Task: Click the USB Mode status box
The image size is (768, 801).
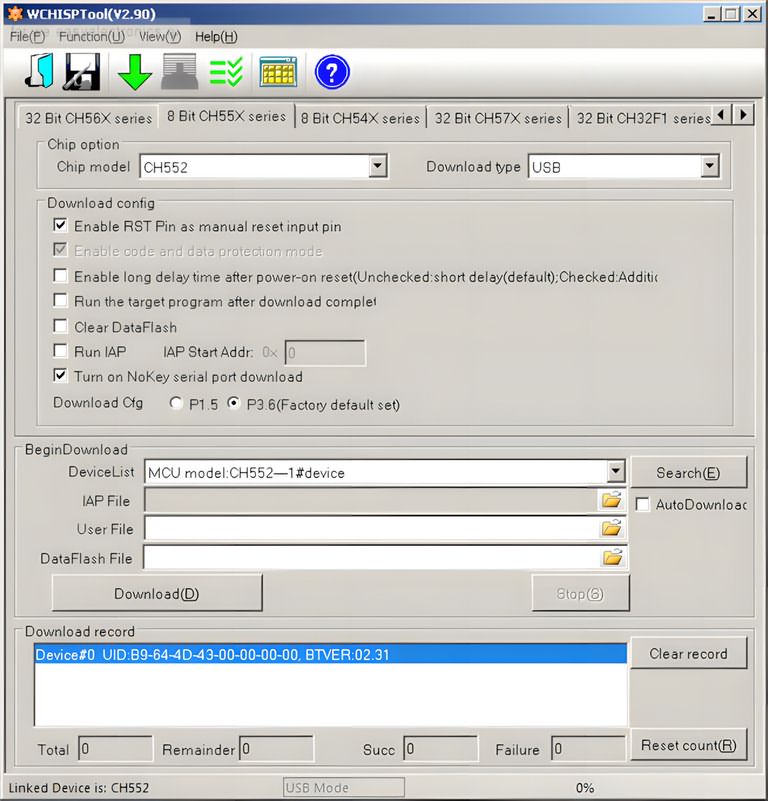Action: click(x=344, y=787)
